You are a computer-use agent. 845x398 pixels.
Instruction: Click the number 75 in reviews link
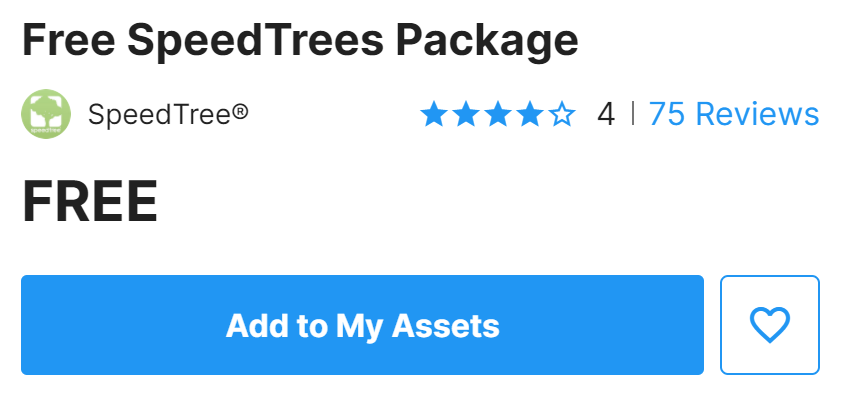(667, 114)
